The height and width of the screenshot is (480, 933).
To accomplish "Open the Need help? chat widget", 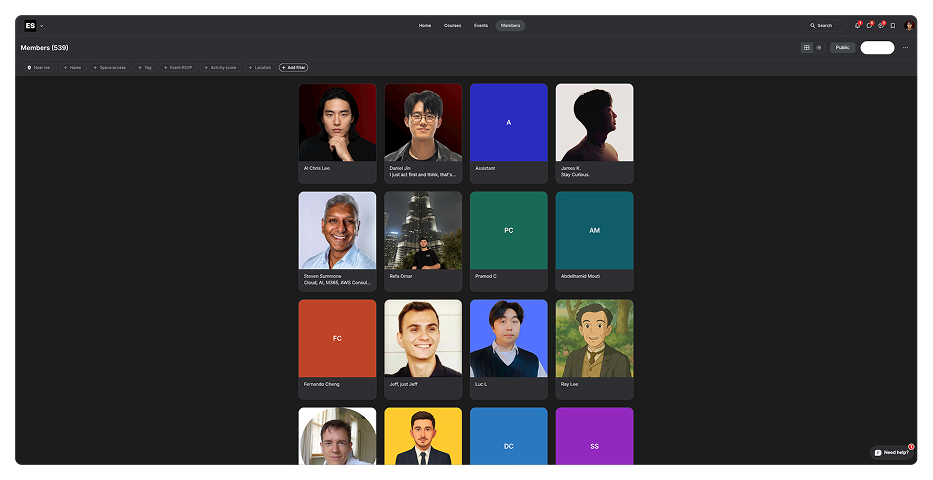I will point(892,453).
